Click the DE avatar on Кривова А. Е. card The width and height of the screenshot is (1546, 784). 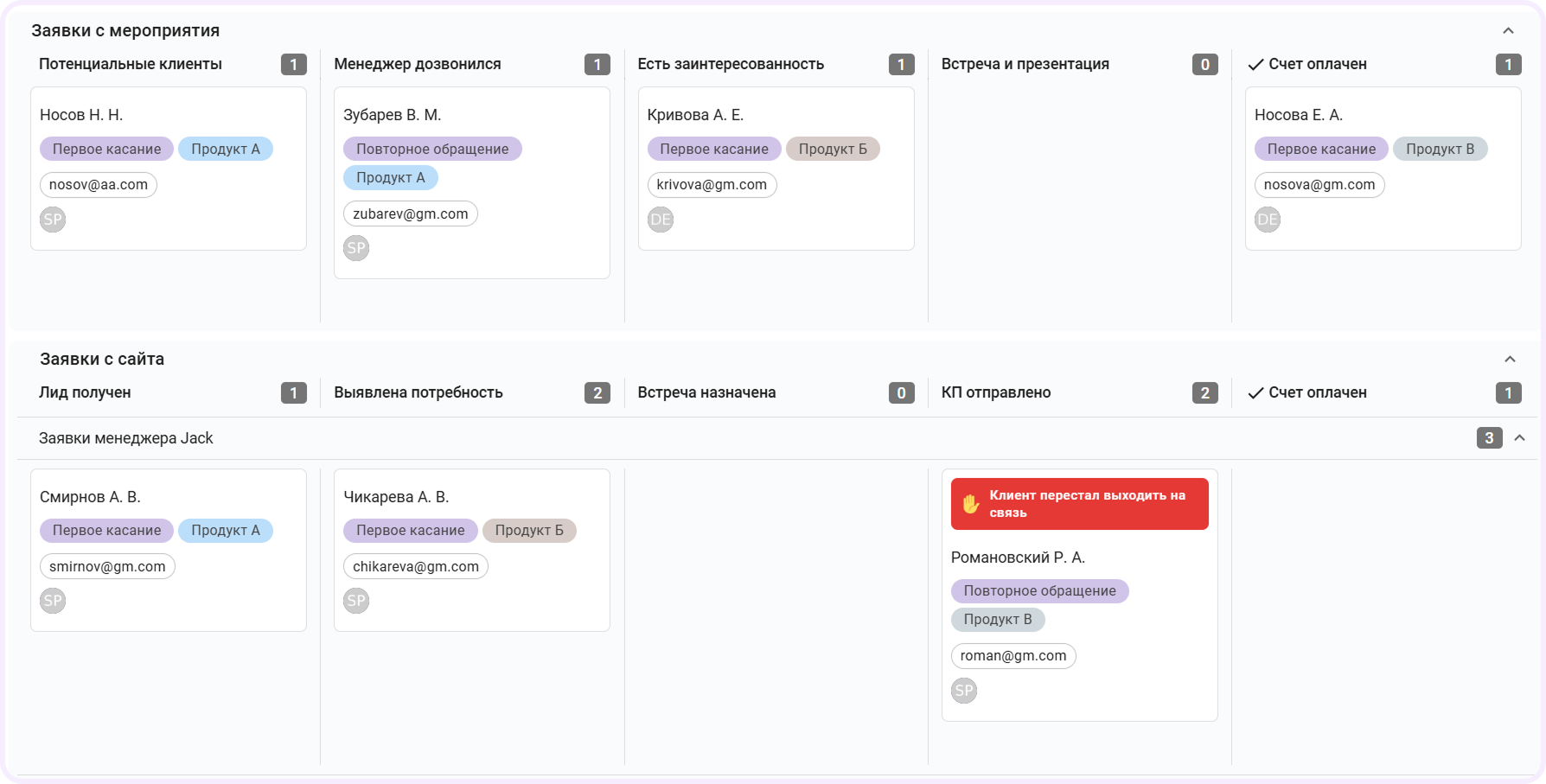pyautogui.click(x=661, y=220)
